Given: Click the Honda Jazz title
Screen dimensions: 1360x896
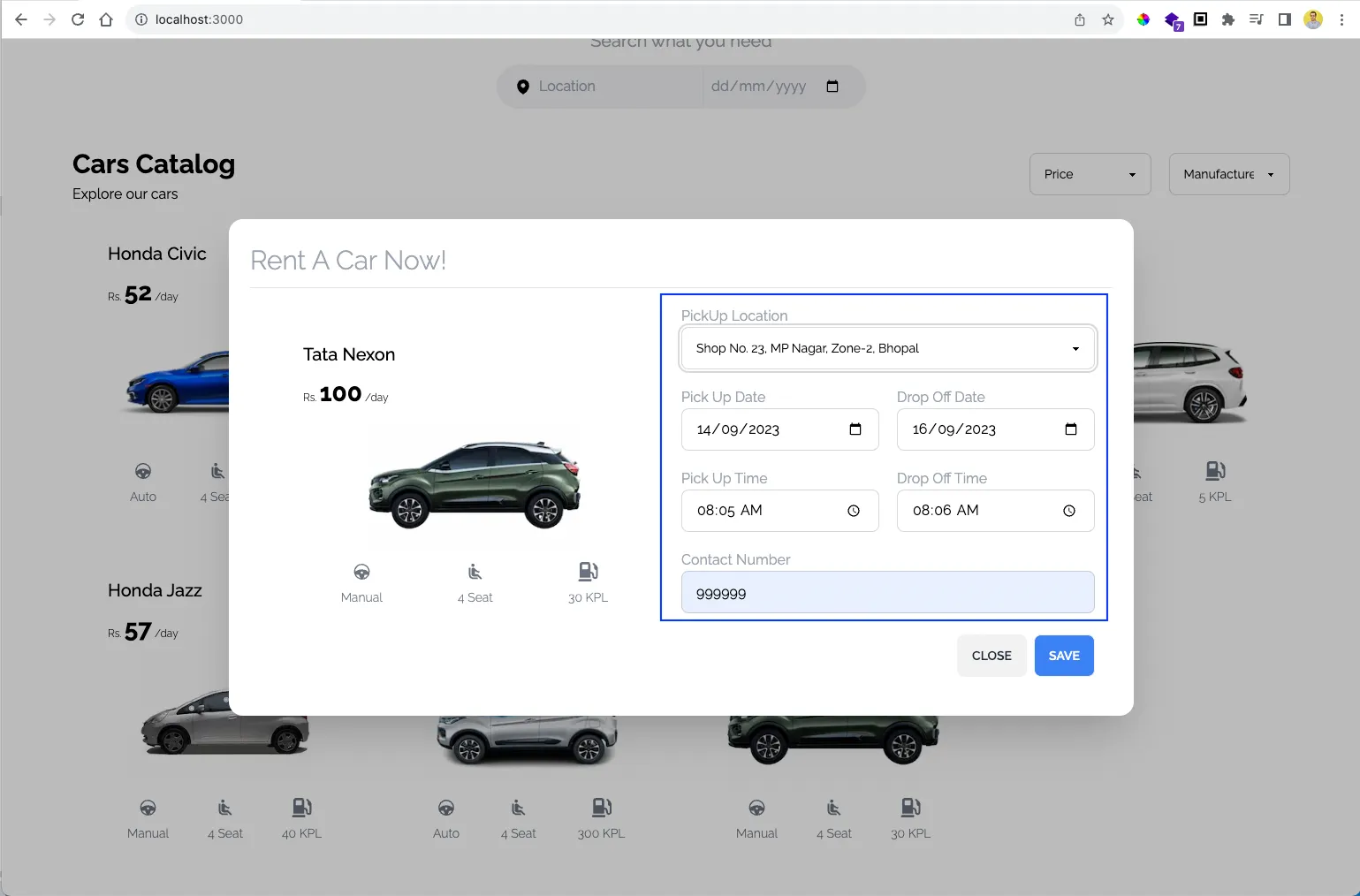Looking at the screenshot, I should (x=155, y=590).
